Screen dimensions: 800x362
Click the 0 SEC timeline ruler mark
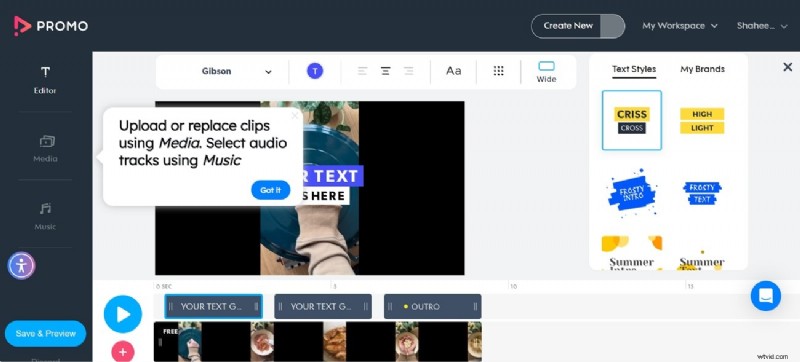[164, 287]
